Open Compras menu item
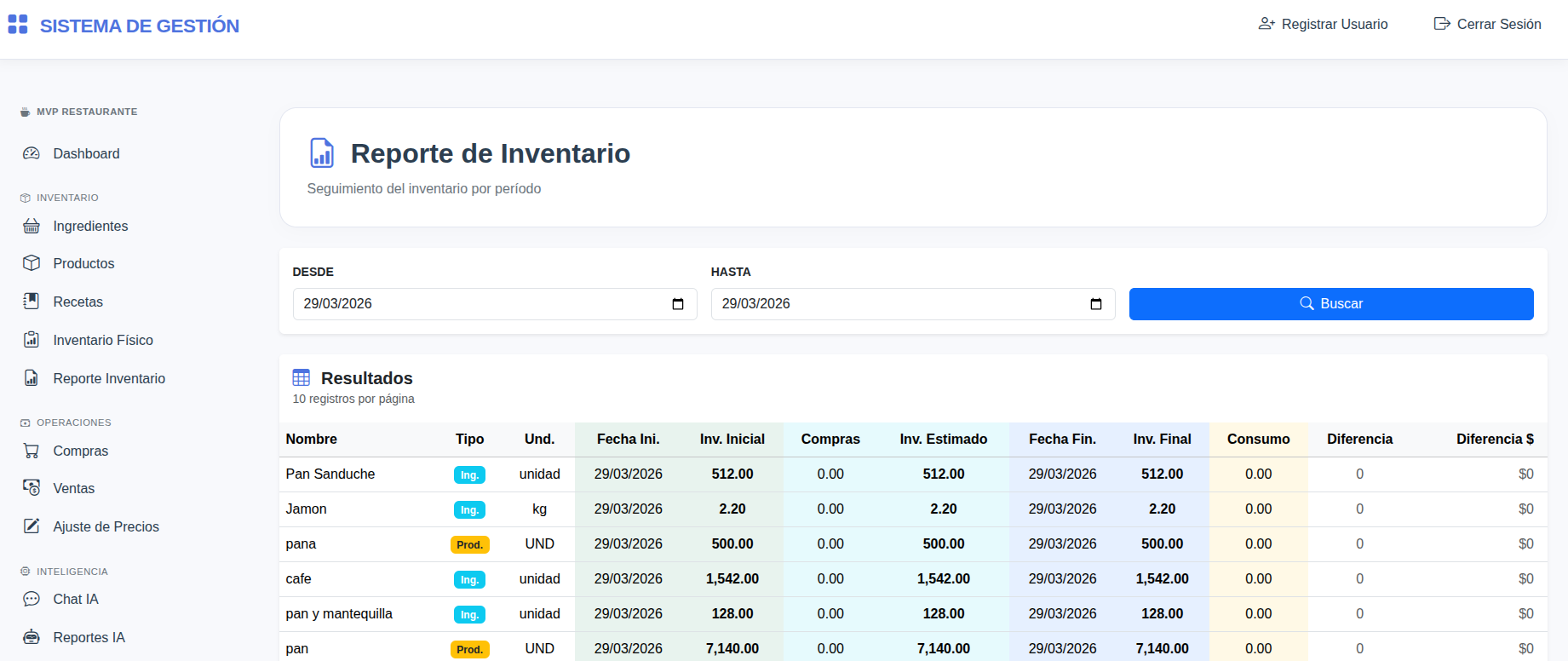The image size is (1568, 661). pyautogui.click(x=81, y=451)
